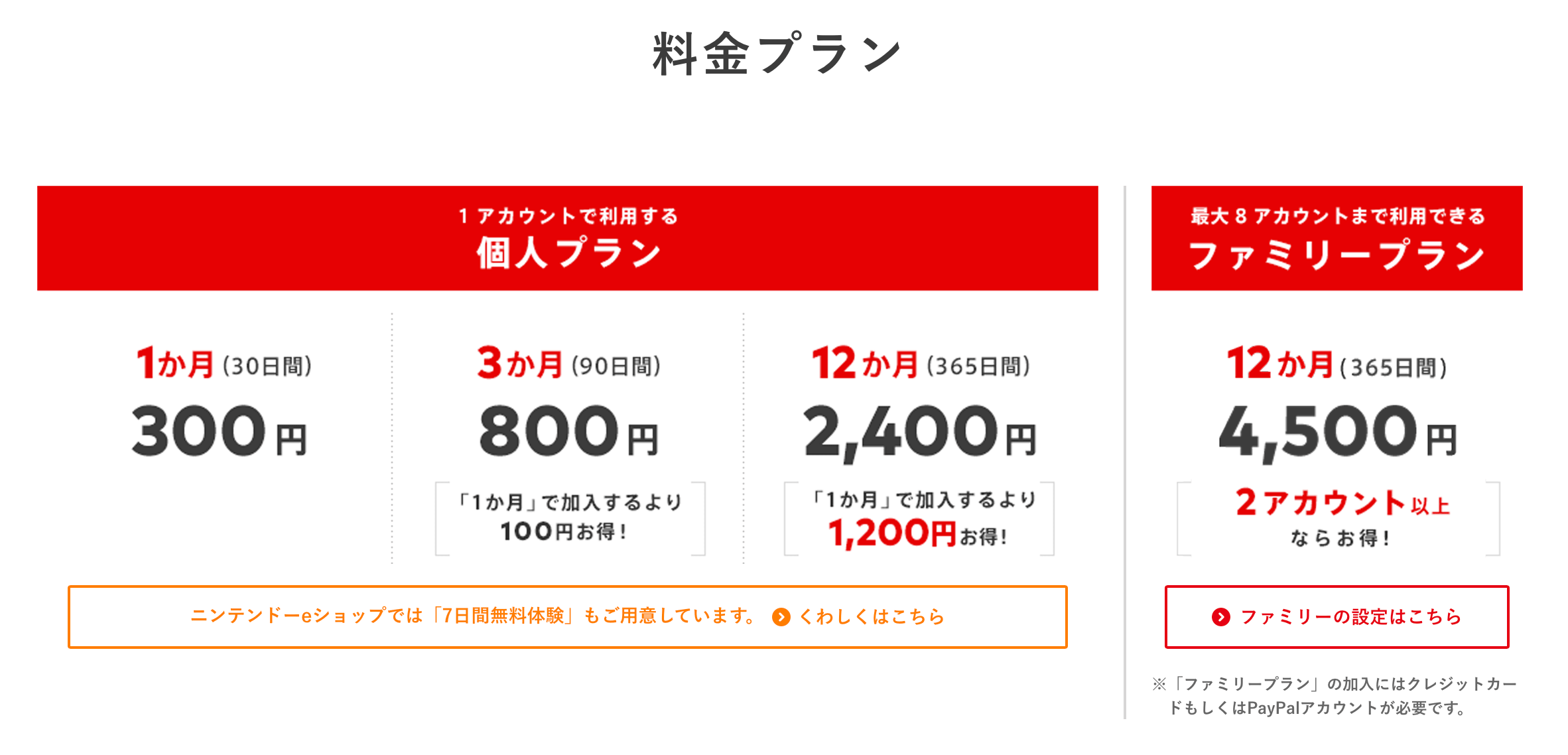Click the red arrow icon beside ファミリーの設定はこちら
The image size is (1568, 755).
tap(1220, 617)
